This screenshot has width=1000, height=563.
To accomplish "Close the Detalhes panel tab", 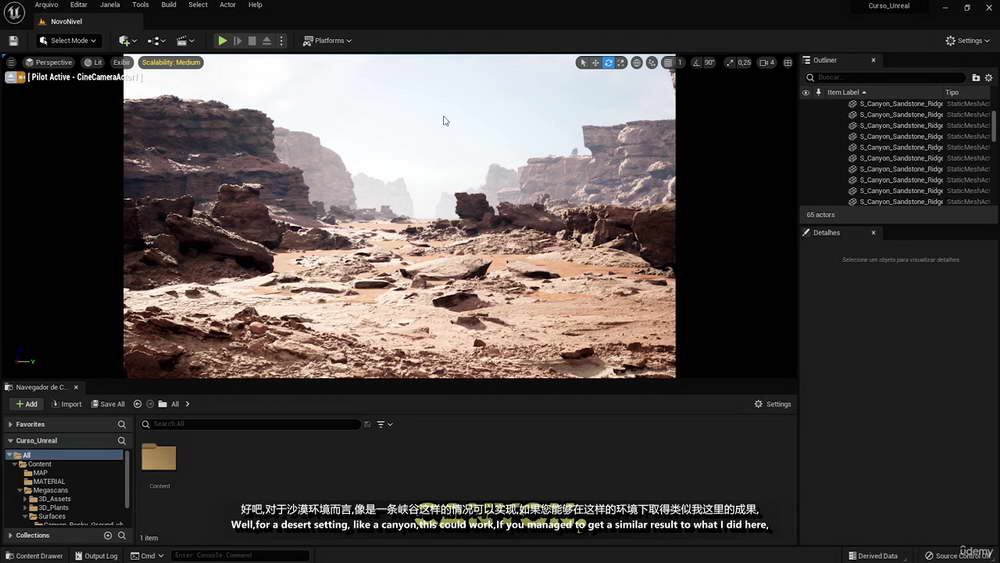I will point(874,233).
